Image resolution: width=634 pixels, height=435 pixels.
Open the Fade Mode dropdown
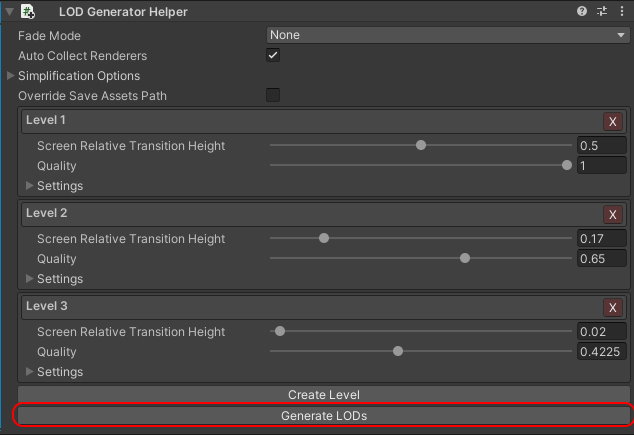[447, 35]
